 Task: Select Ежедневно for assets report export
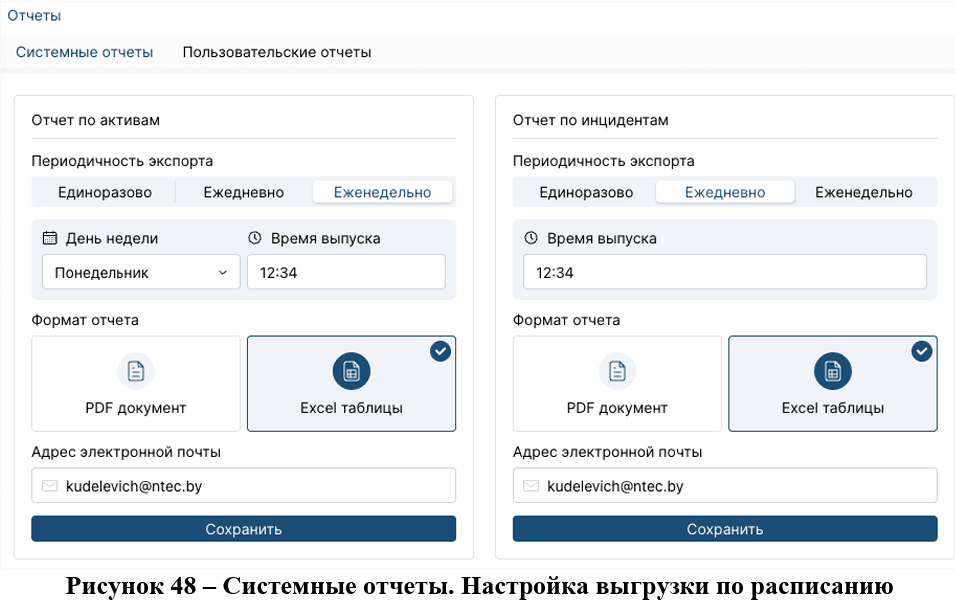(243, 192)
